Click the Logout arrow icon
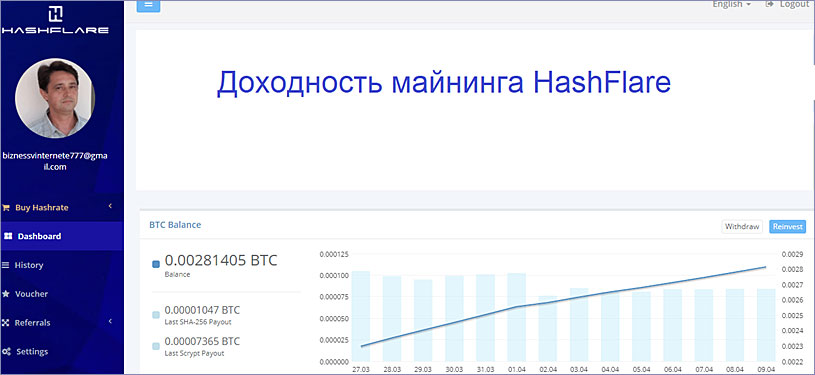Viewport: 815px width, 375px height. point(770,4)
